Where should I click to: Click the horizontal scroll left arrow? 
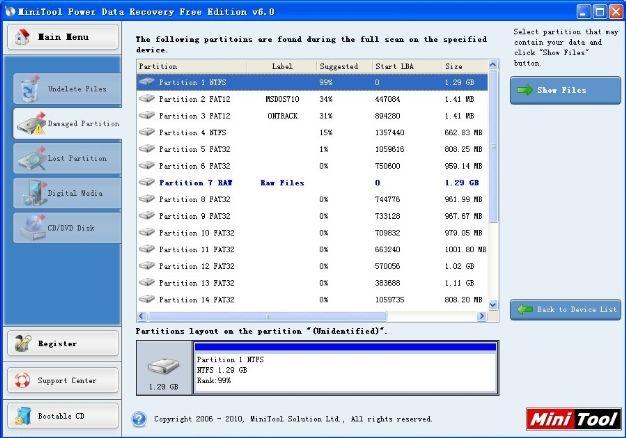[x=141, y=316]
